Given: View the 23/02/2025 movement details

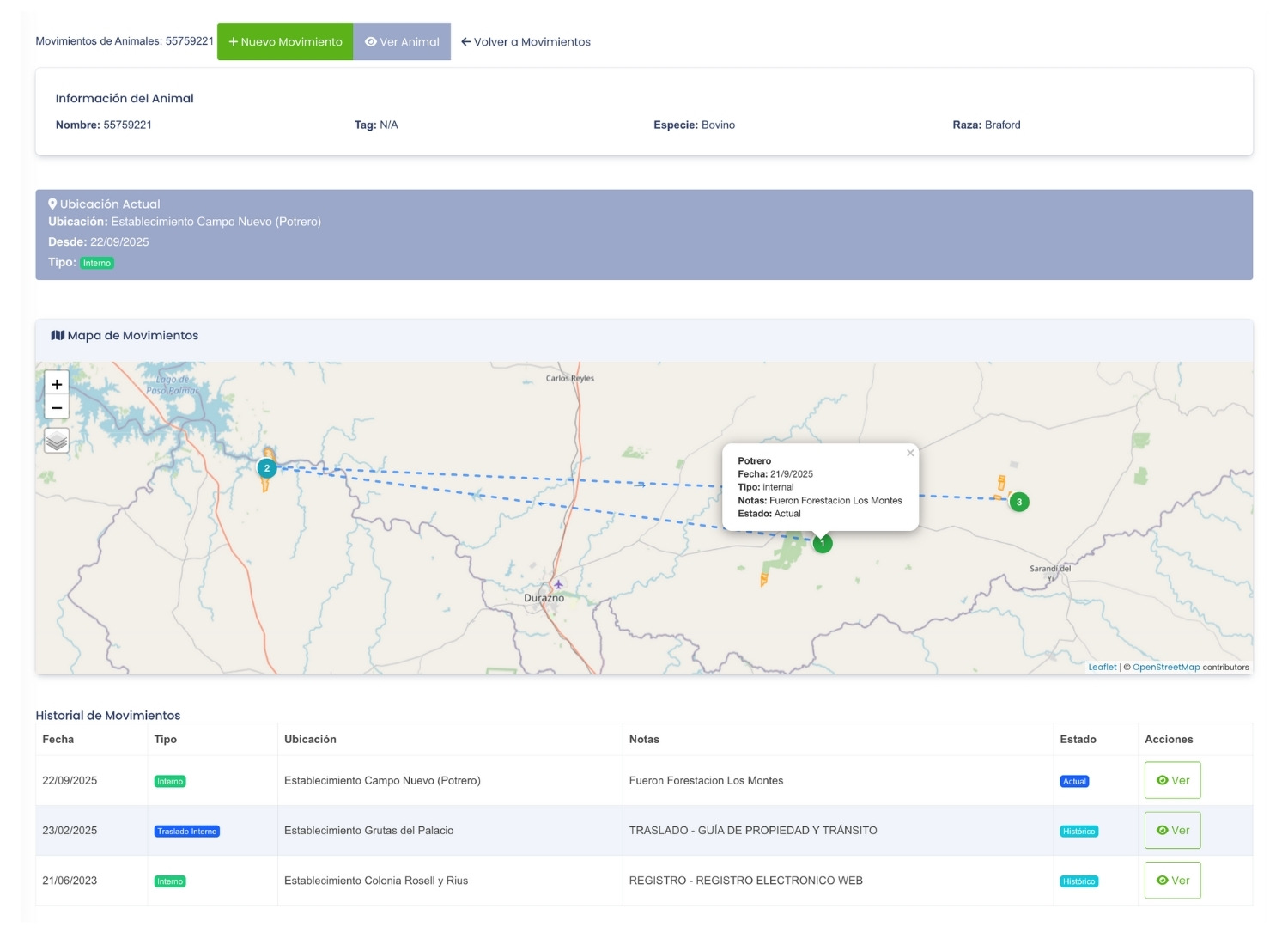Looking at the screenshot, I should (1172, 831).
